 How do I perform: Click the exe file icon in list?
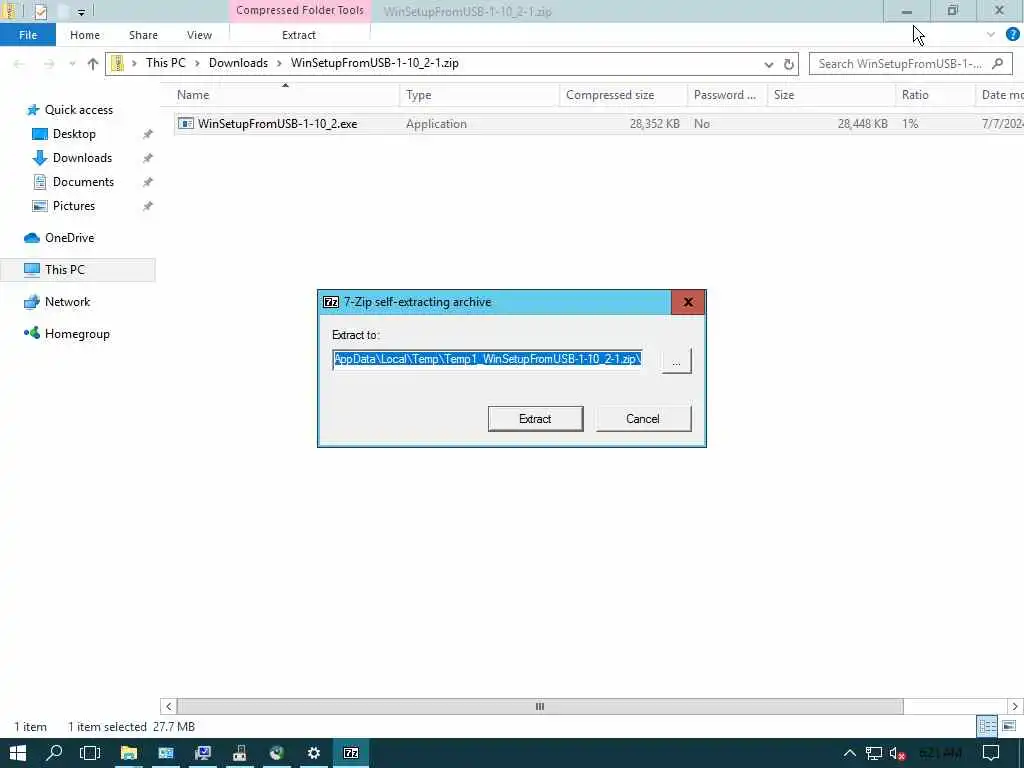point(186,123)
